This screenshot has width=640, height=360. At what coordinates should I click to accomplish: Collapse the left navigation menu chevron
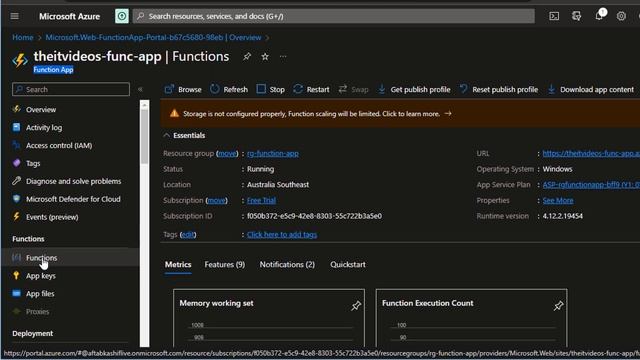click(x=140, y=89)
